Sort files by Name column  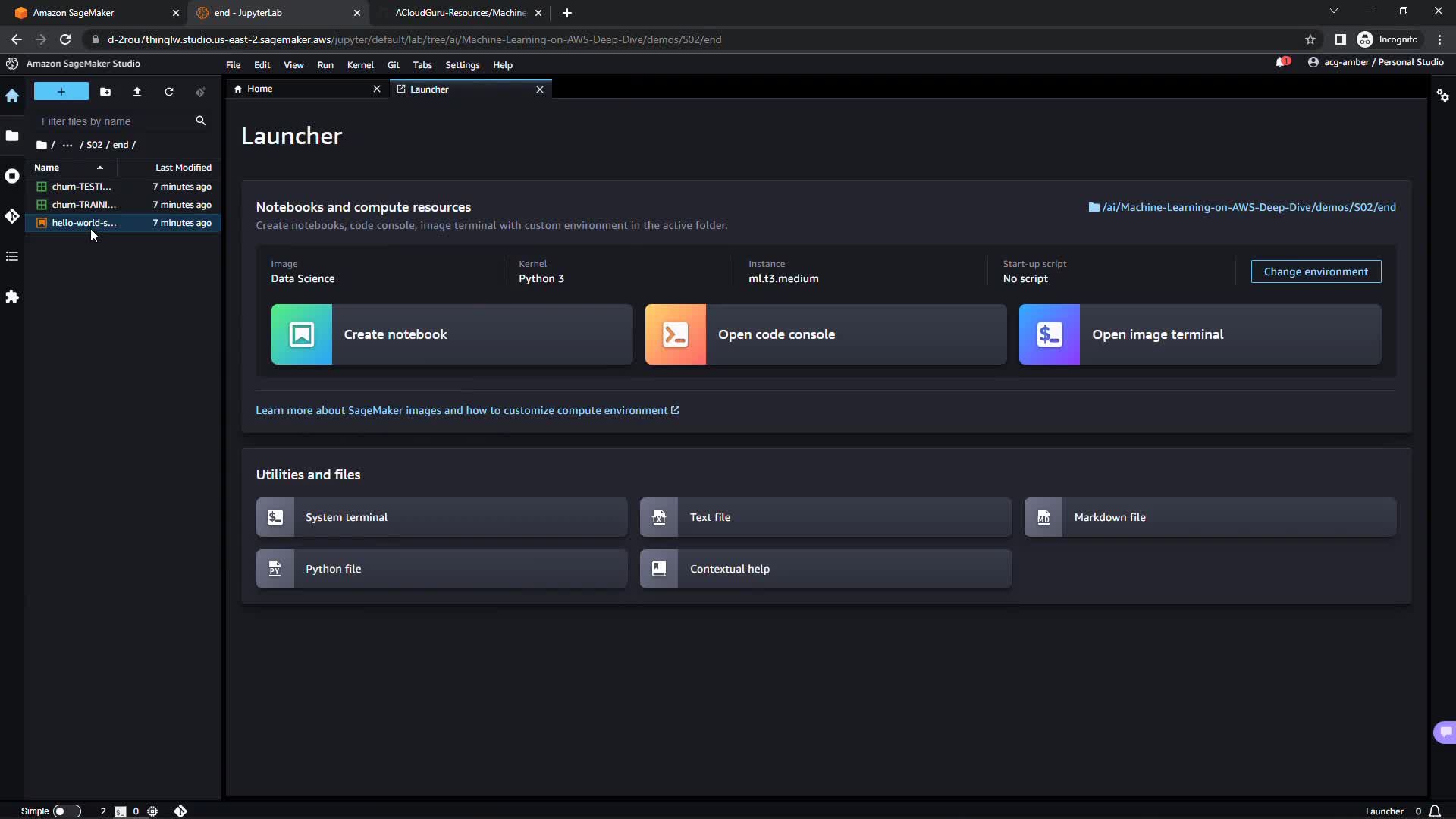[x=47, y=168]
